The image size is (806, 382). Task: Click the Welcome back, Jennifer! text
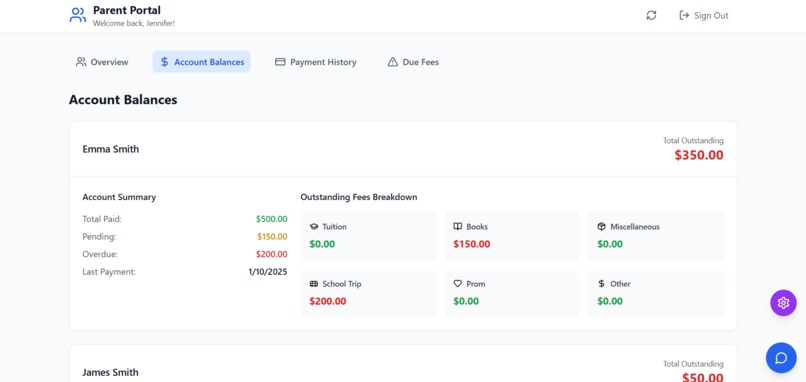click(x=134, y=23)
